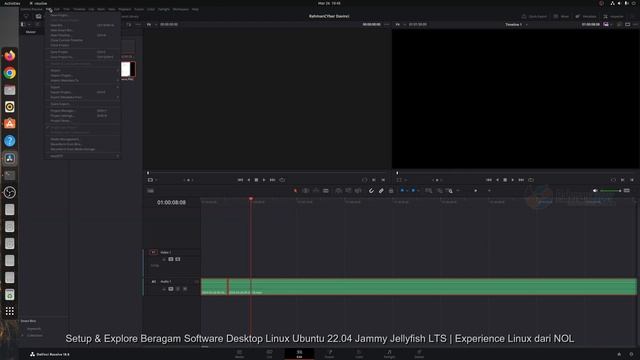
Task: Open the Metadata panel button
Action: click(586, 16)
